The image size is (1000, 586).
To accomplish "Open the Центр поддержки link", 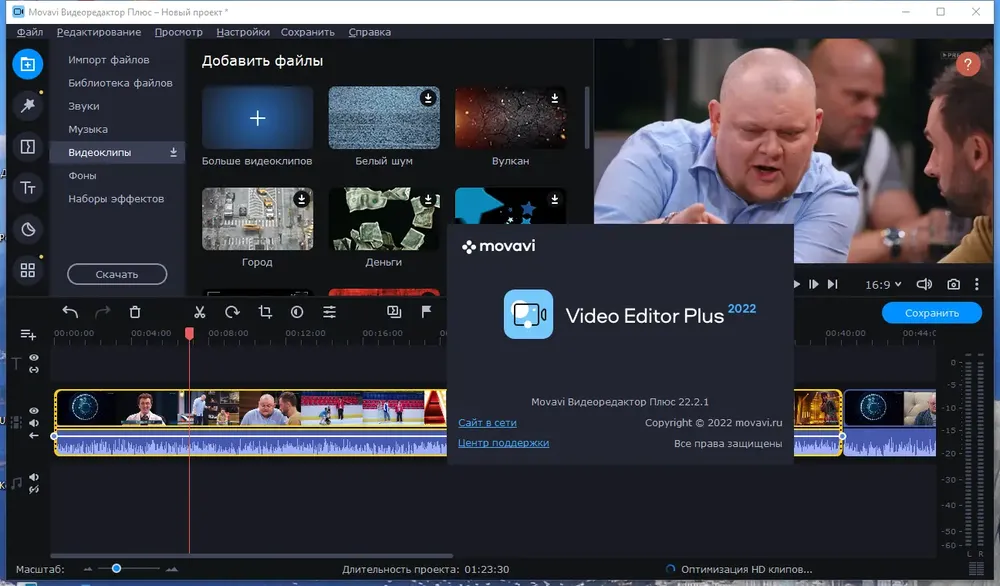I will [503, 443].
